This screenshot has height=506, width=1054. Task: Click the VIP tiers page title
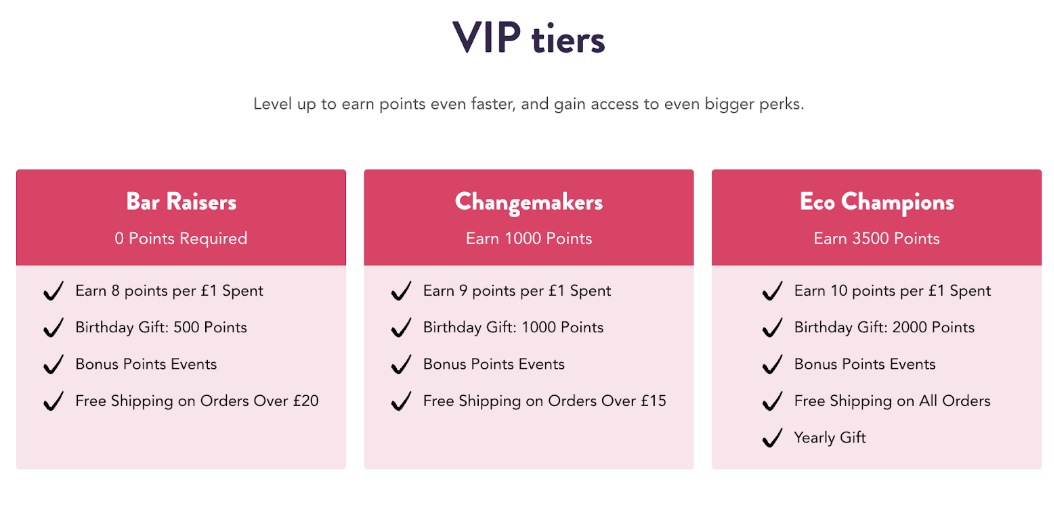click(528, 38)
